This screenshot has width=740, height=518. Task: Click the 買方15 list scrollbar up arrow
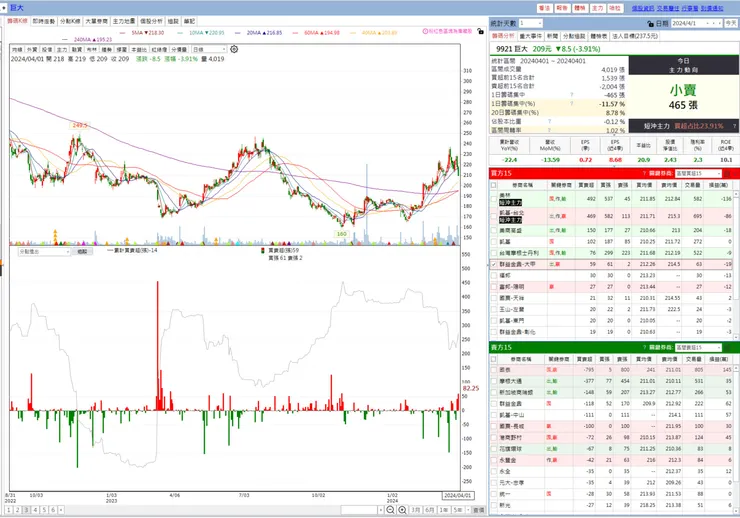coord(736,194)
